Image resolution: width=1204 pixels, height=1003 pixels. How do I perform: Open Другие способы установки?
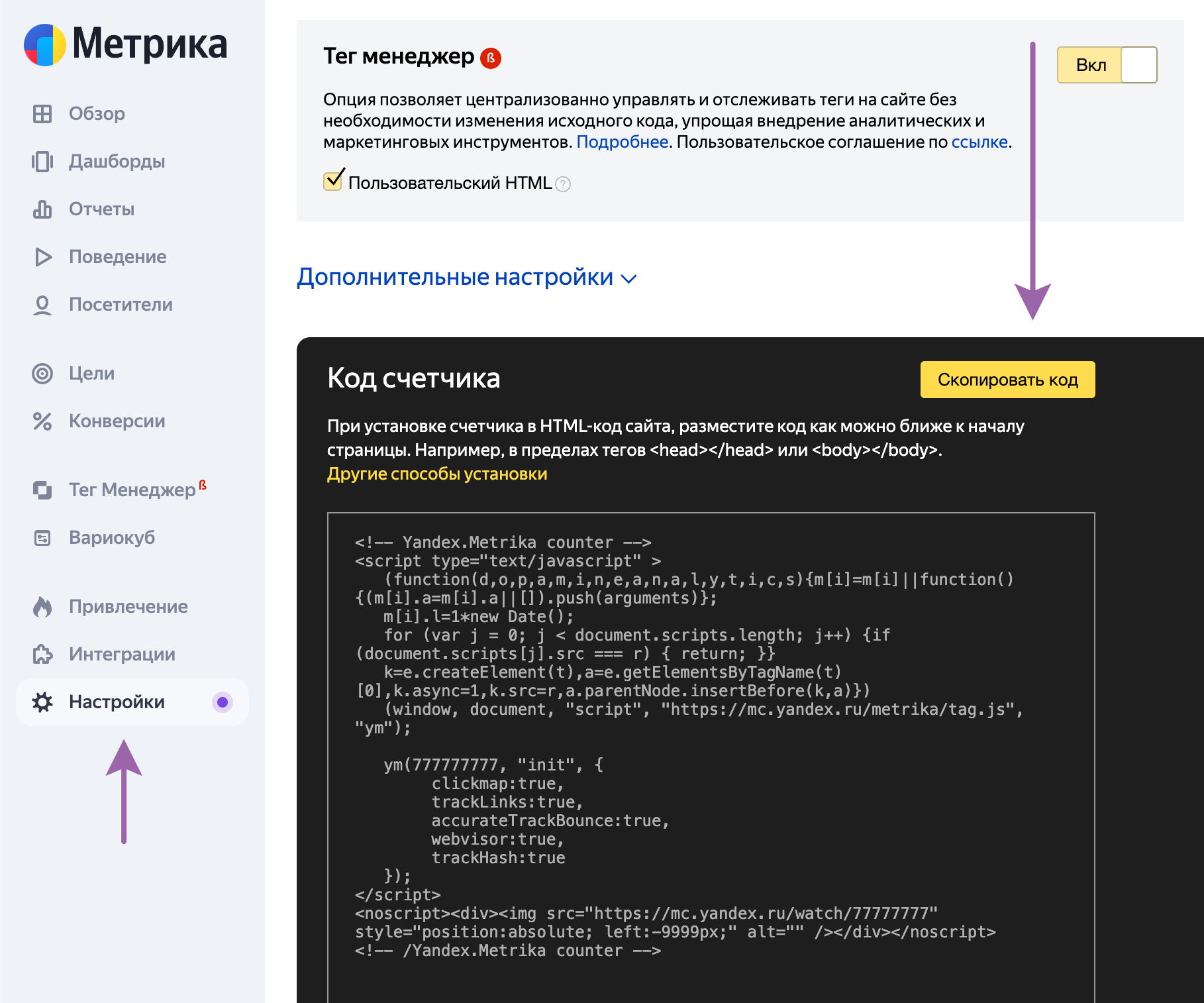click(436, 474)
